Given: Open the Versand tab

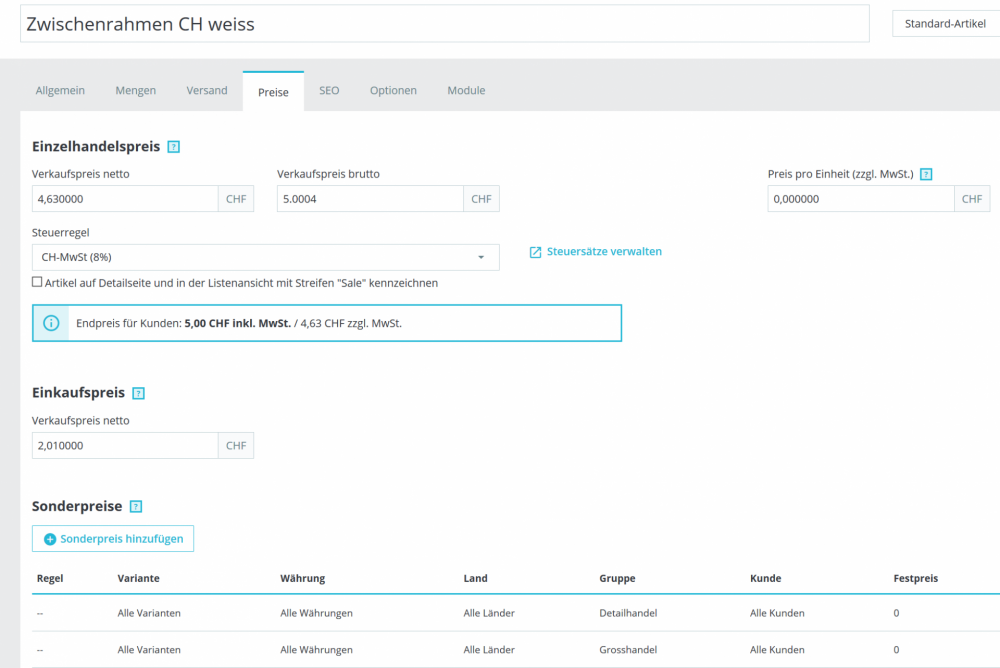Looking at the screenshot, I should (207, 91).
